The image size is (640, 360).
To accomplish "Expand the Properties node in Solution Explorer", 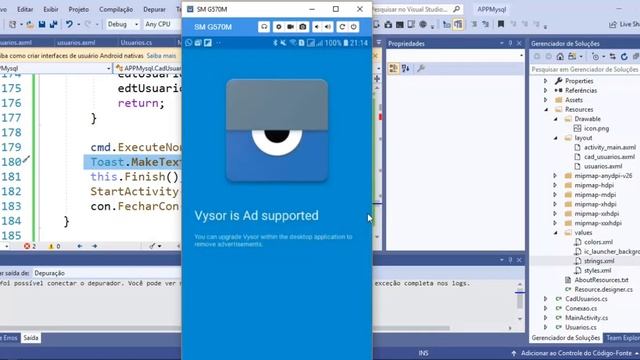I will coord(546,81).
